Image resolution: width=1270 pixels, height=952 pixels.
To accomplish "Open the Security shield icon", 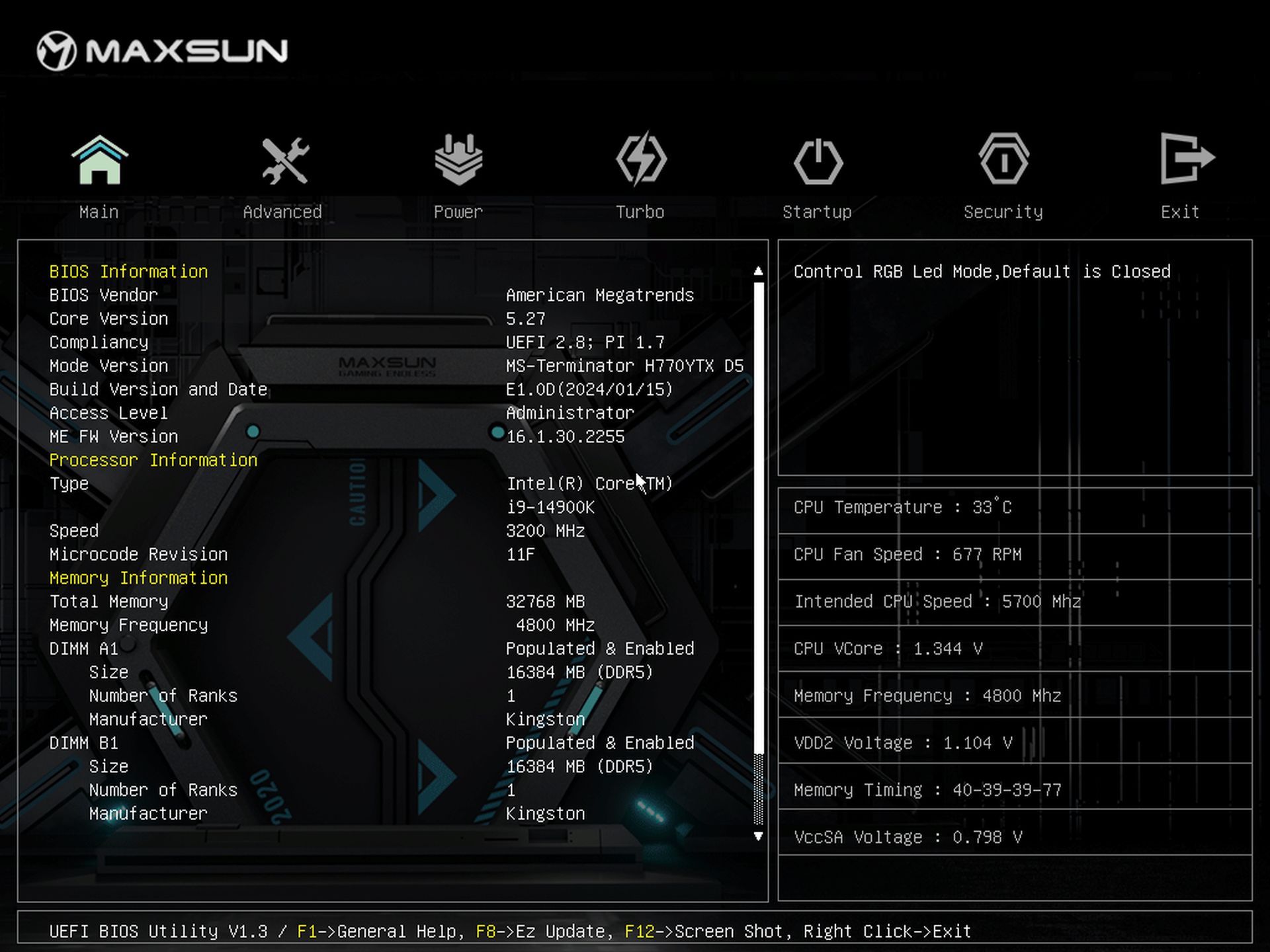I will tap(1003, 159).
